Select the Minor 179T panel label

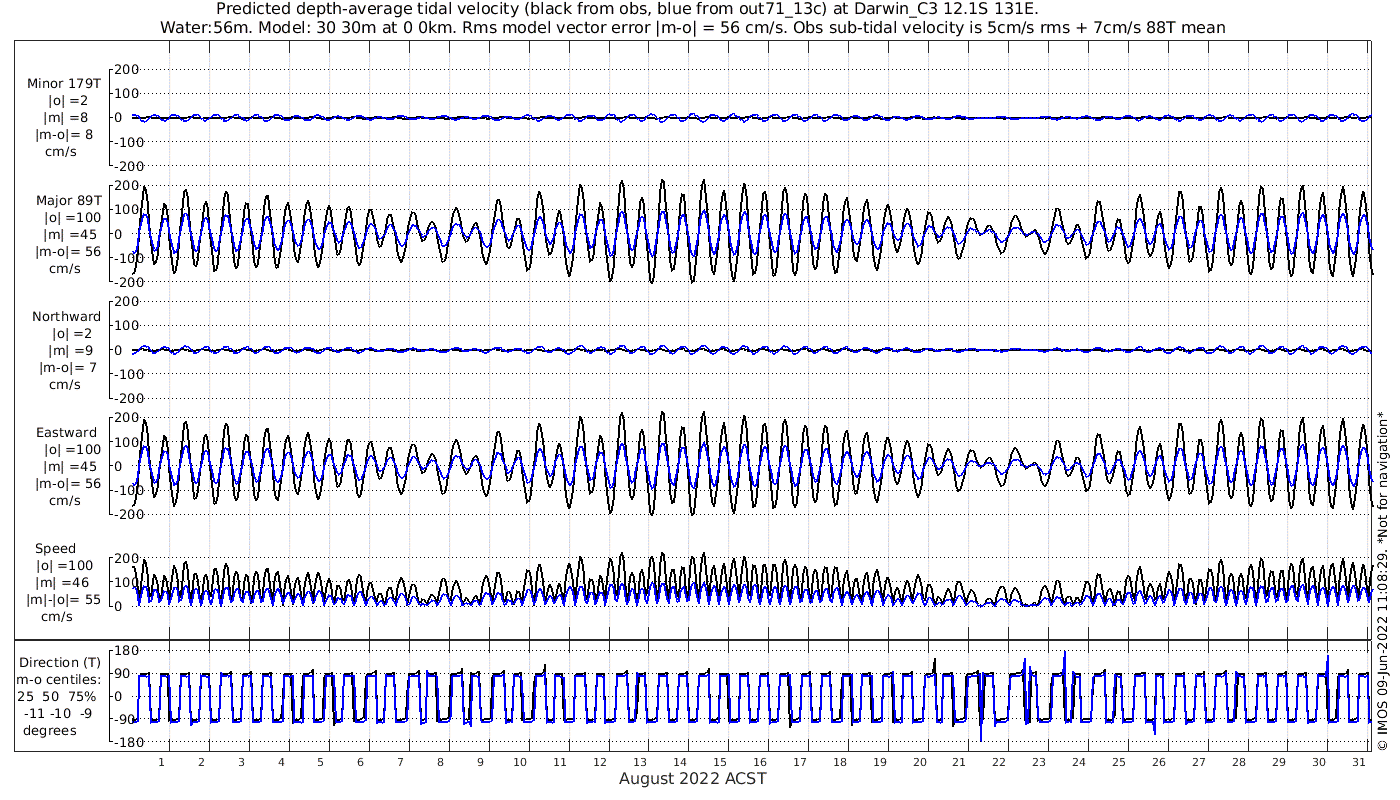pyautogui.click(x=64, y=83)
